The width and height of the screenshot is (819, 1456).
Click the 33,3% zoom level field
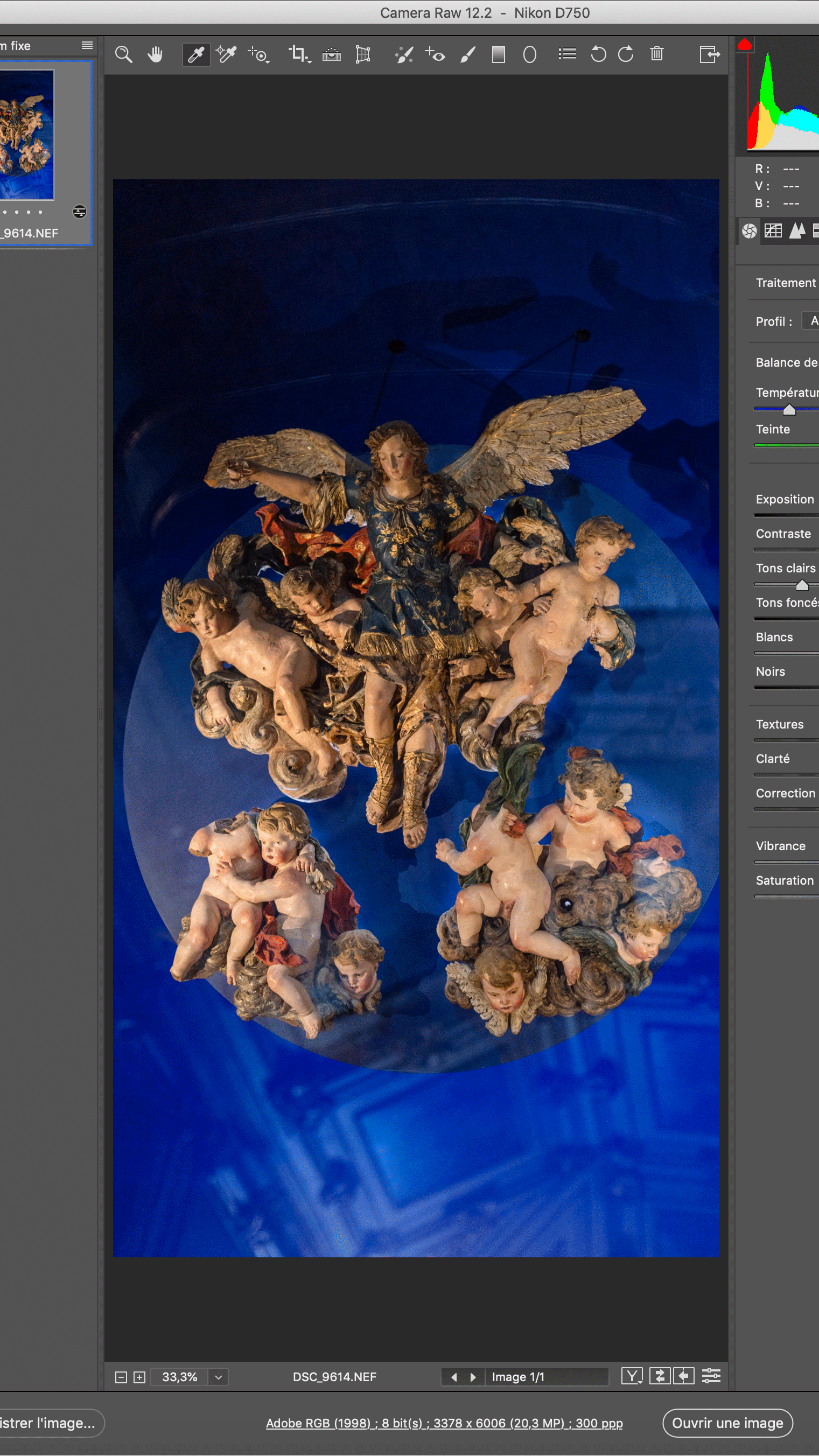[180, 1377]
